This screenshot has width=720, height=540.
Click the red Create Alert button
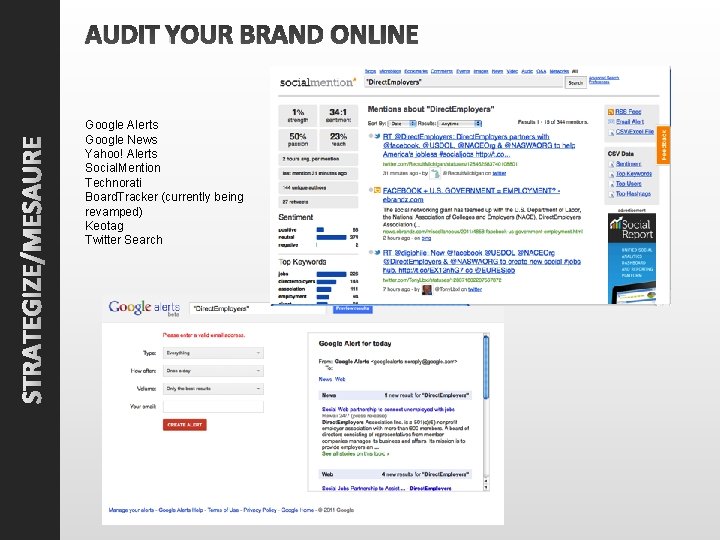185,425
